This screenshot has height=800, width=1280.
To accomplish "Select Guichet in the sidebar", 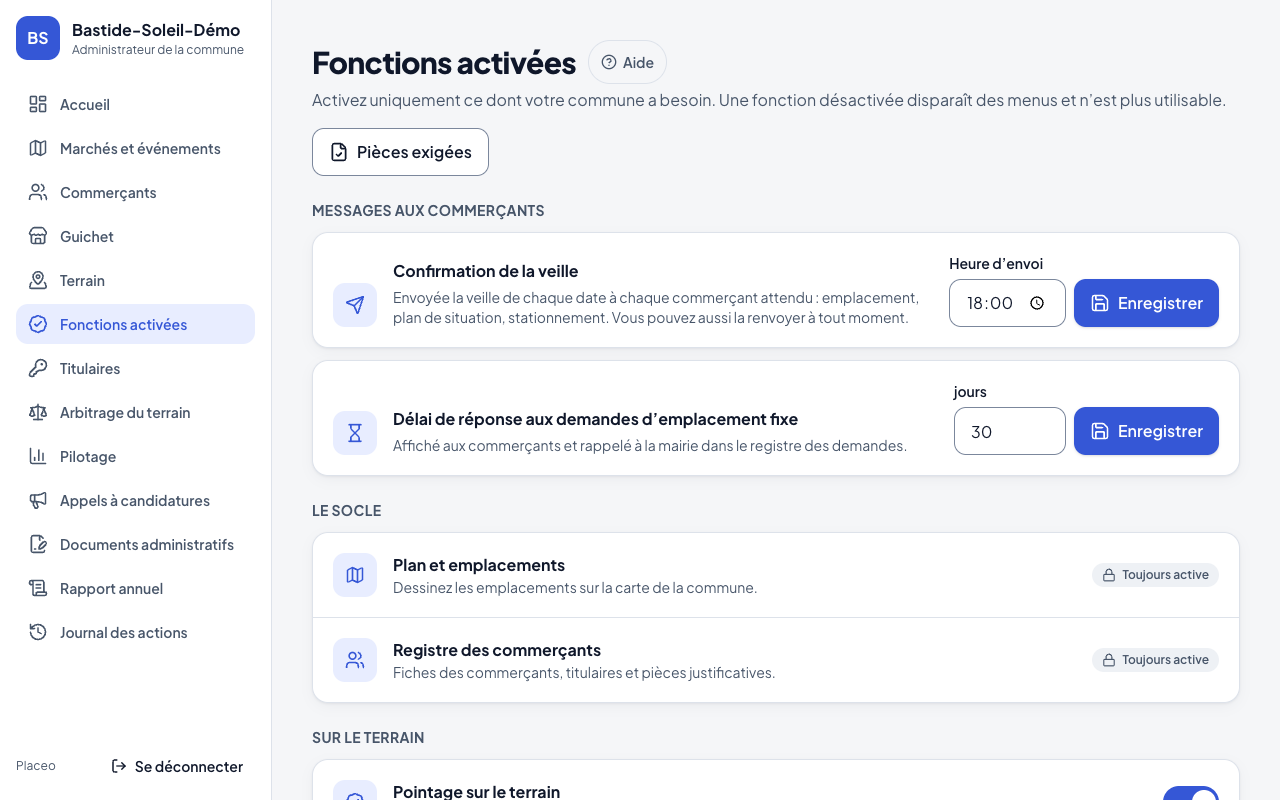I will 135,236.
